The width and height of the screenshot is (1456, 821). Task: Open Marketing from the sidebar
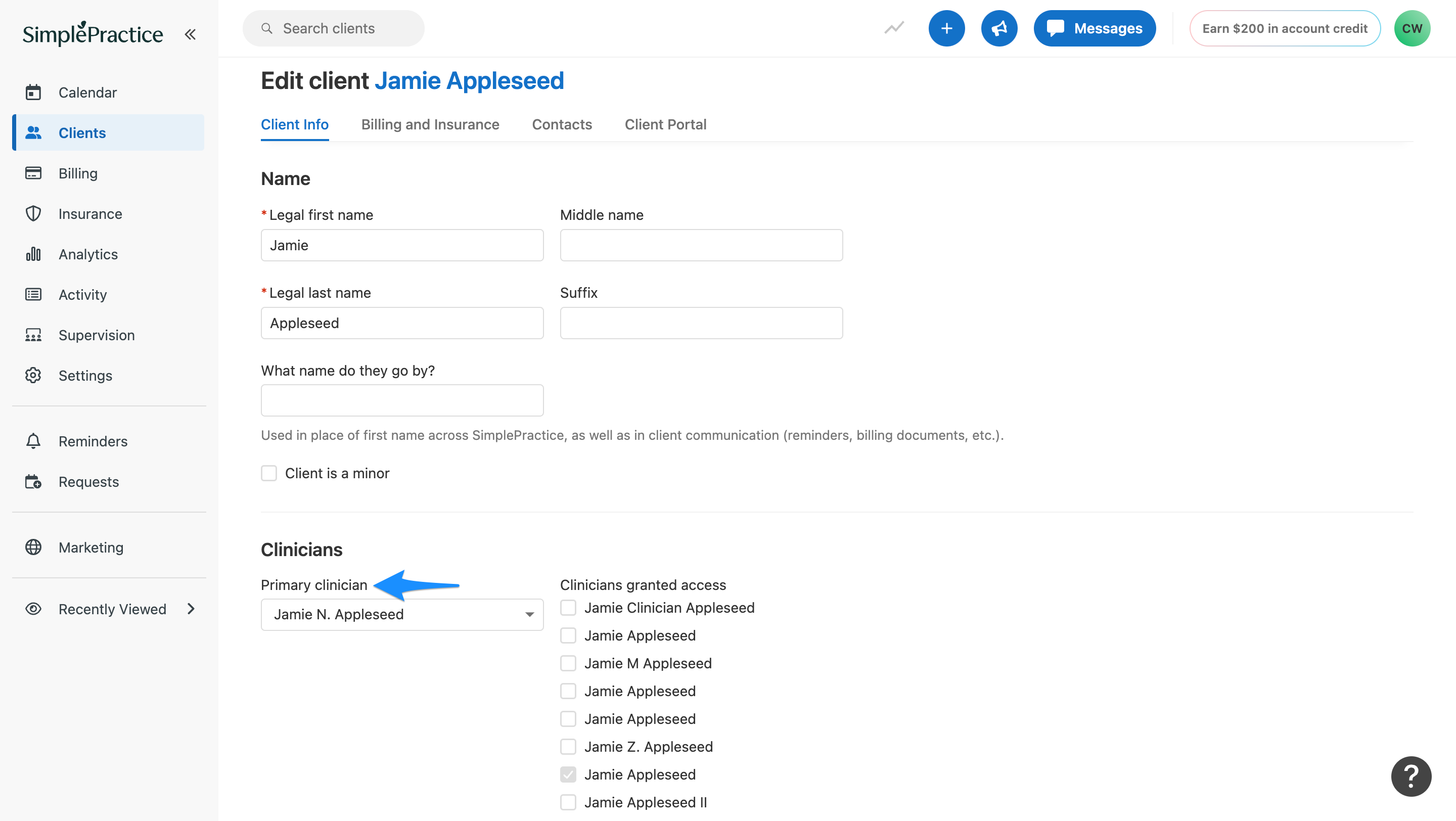108,547
